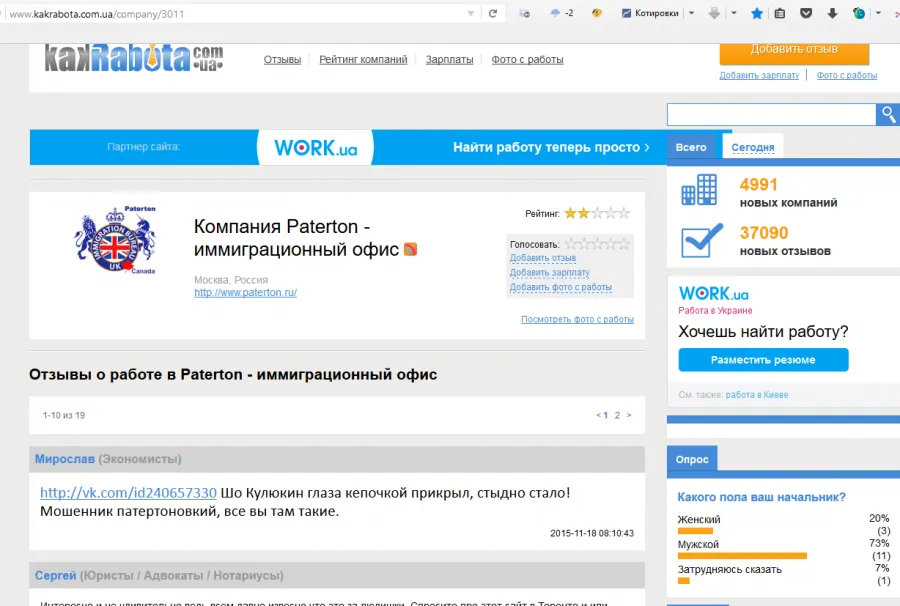
Task: Click the checkmark icon for new reviews
Action: coord(701,240)
